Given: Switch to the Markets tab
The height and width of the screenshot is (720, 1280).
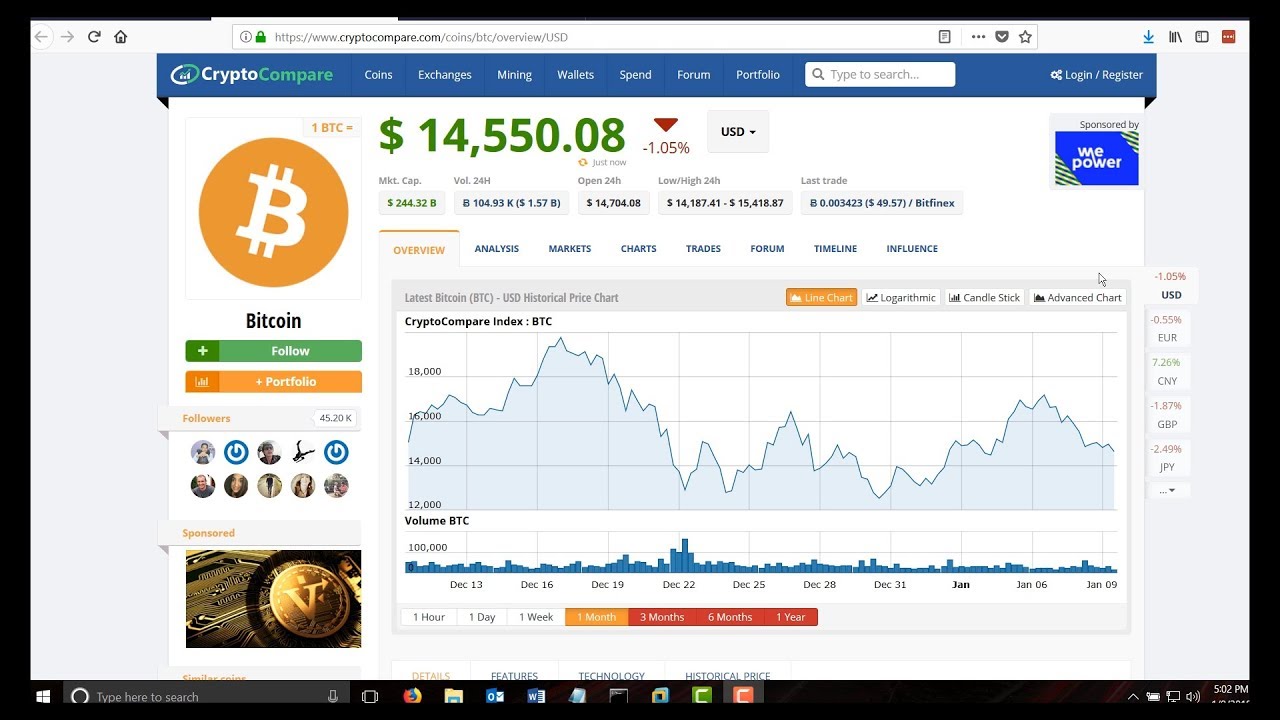Looking at the screenshot, I should click(x=570, y=248).
